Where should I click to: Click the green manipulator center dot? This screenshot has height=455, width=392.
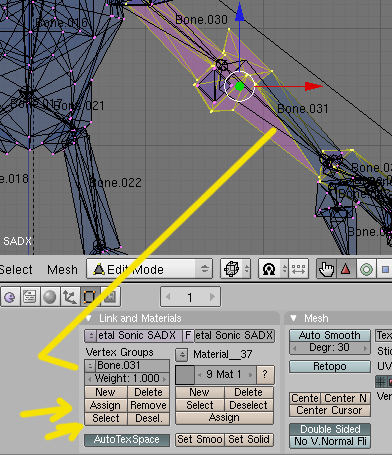coord(239,87)
